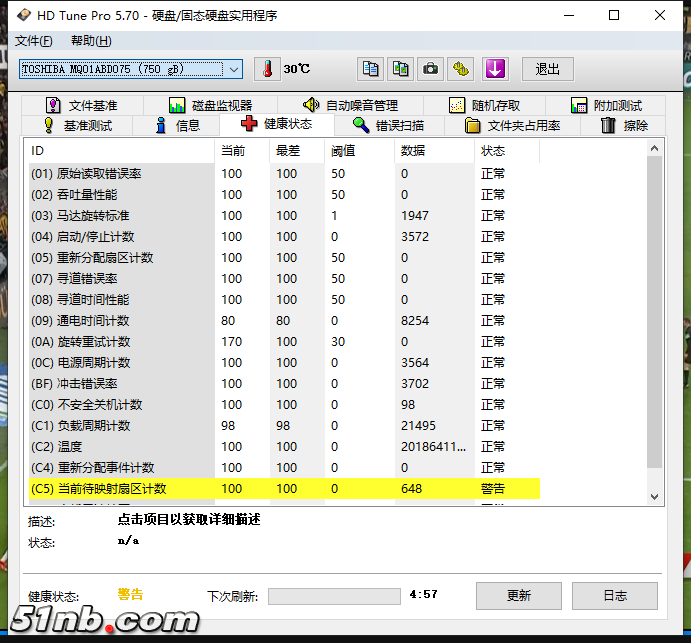Select row (BF) 冲击错误率
Viewport: 691px width, 643px height.
tap(284, 384)
